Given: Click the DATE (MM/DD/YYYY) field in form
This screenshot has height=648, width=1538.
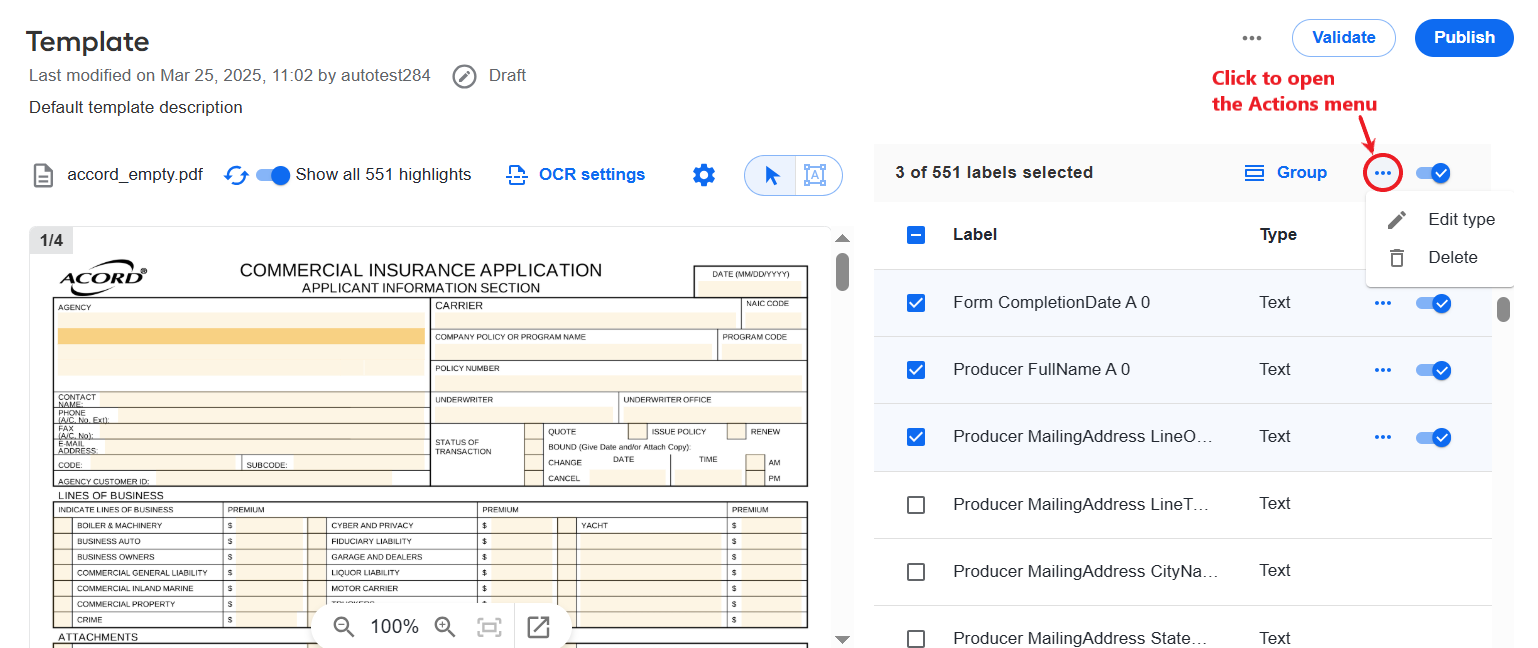Looking at the screenshot, I should point(750,288).
